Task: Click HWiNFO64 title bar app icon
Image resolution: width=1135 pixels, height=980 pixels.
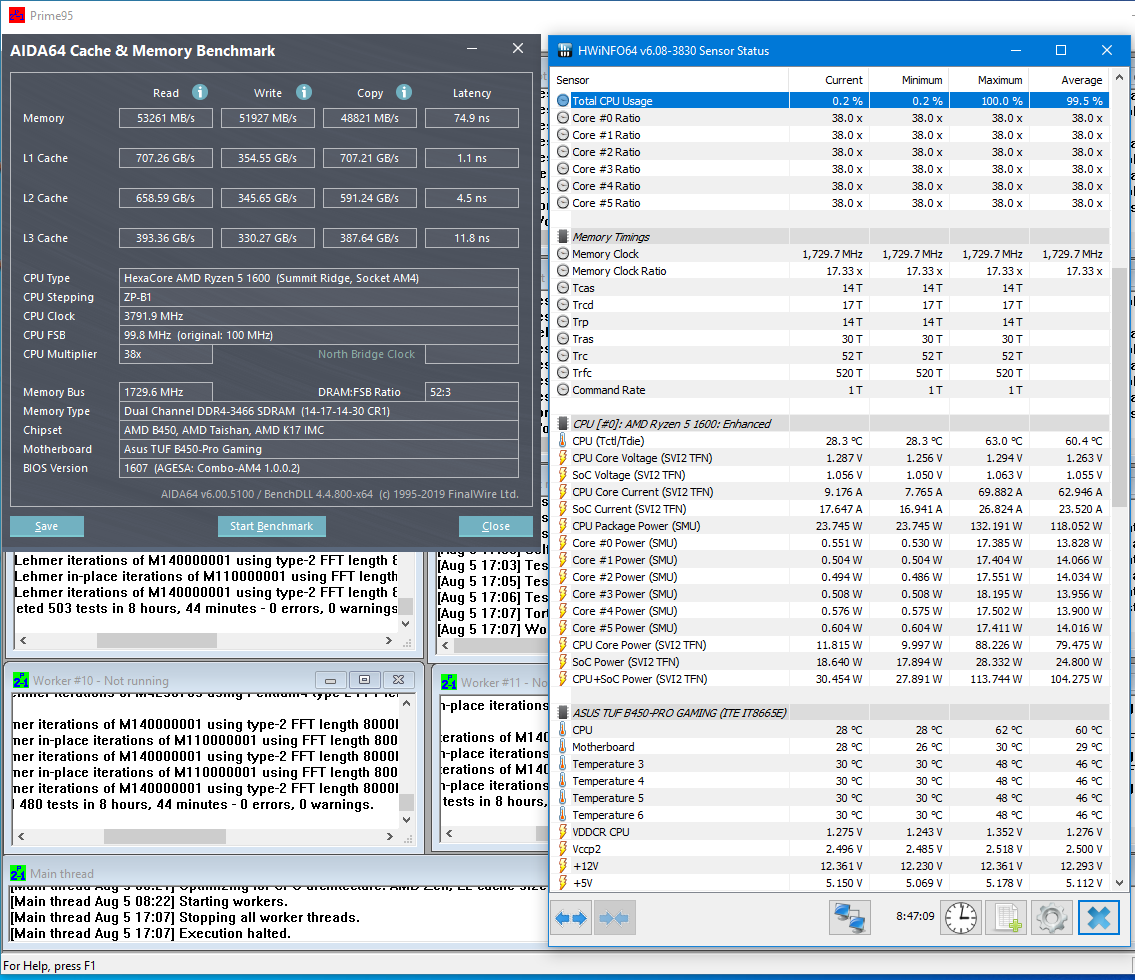Action: (565, 50)
